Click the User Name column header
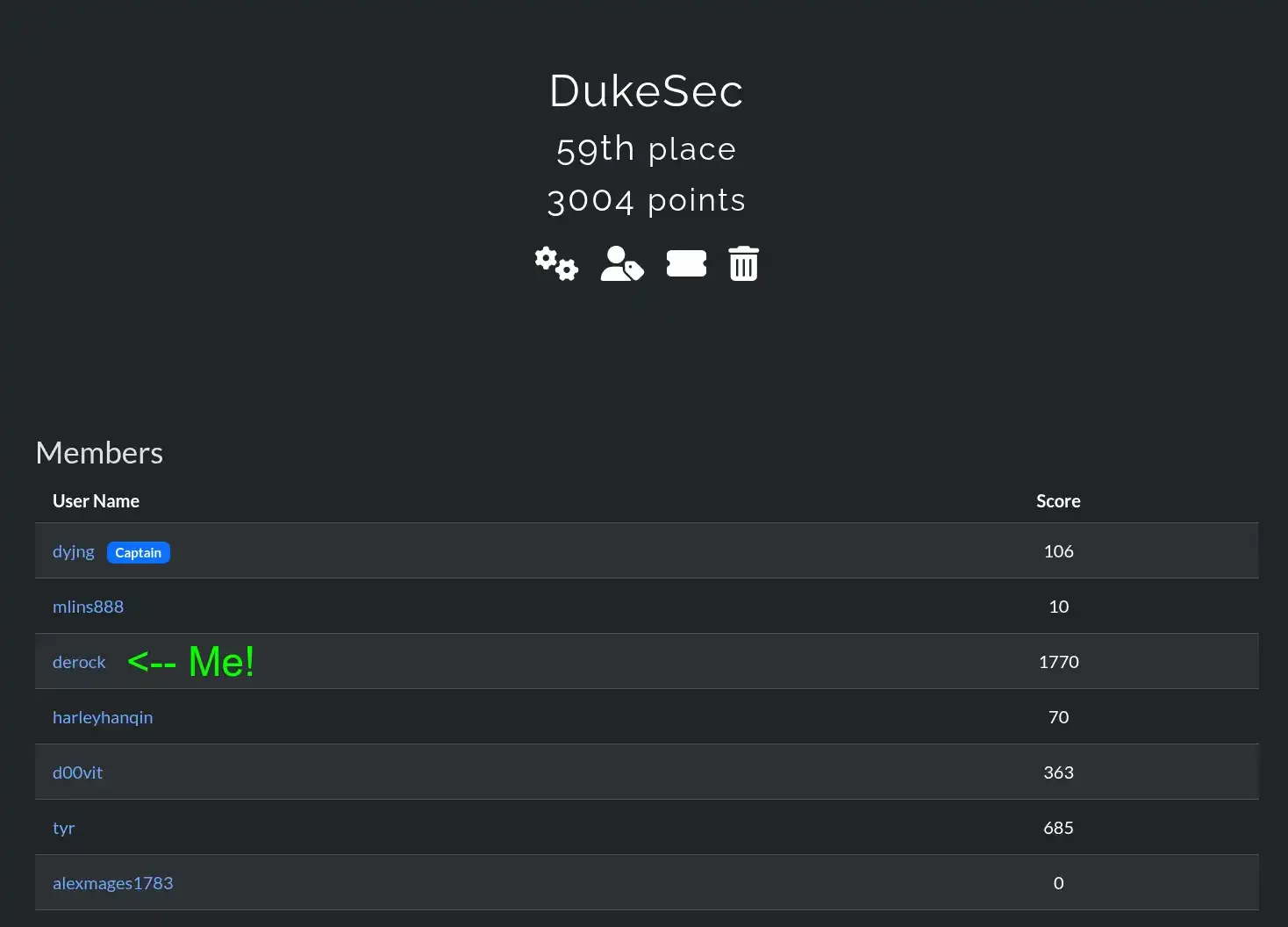The height and width of the screenshot is (927, 1288). click(x=96, y=501)
